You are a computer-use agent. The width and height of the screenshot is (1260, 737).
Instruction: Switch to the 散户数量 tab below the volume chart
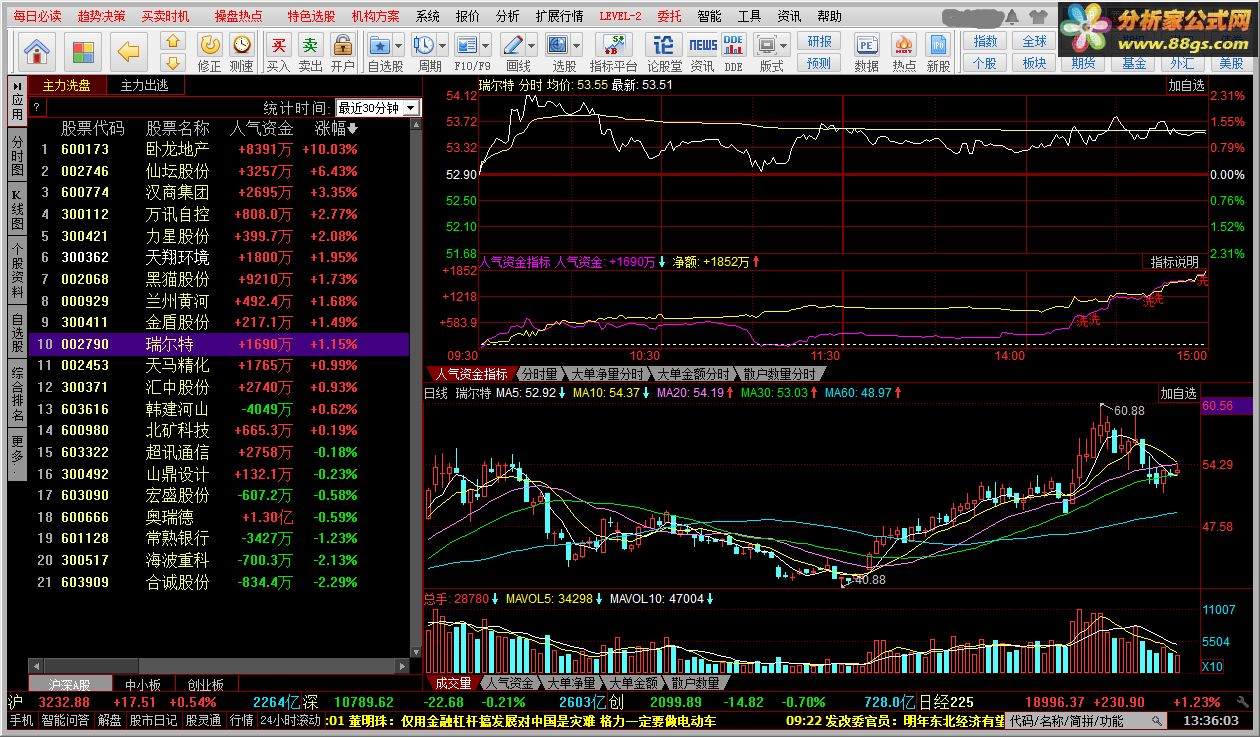(x=695, y=683)
